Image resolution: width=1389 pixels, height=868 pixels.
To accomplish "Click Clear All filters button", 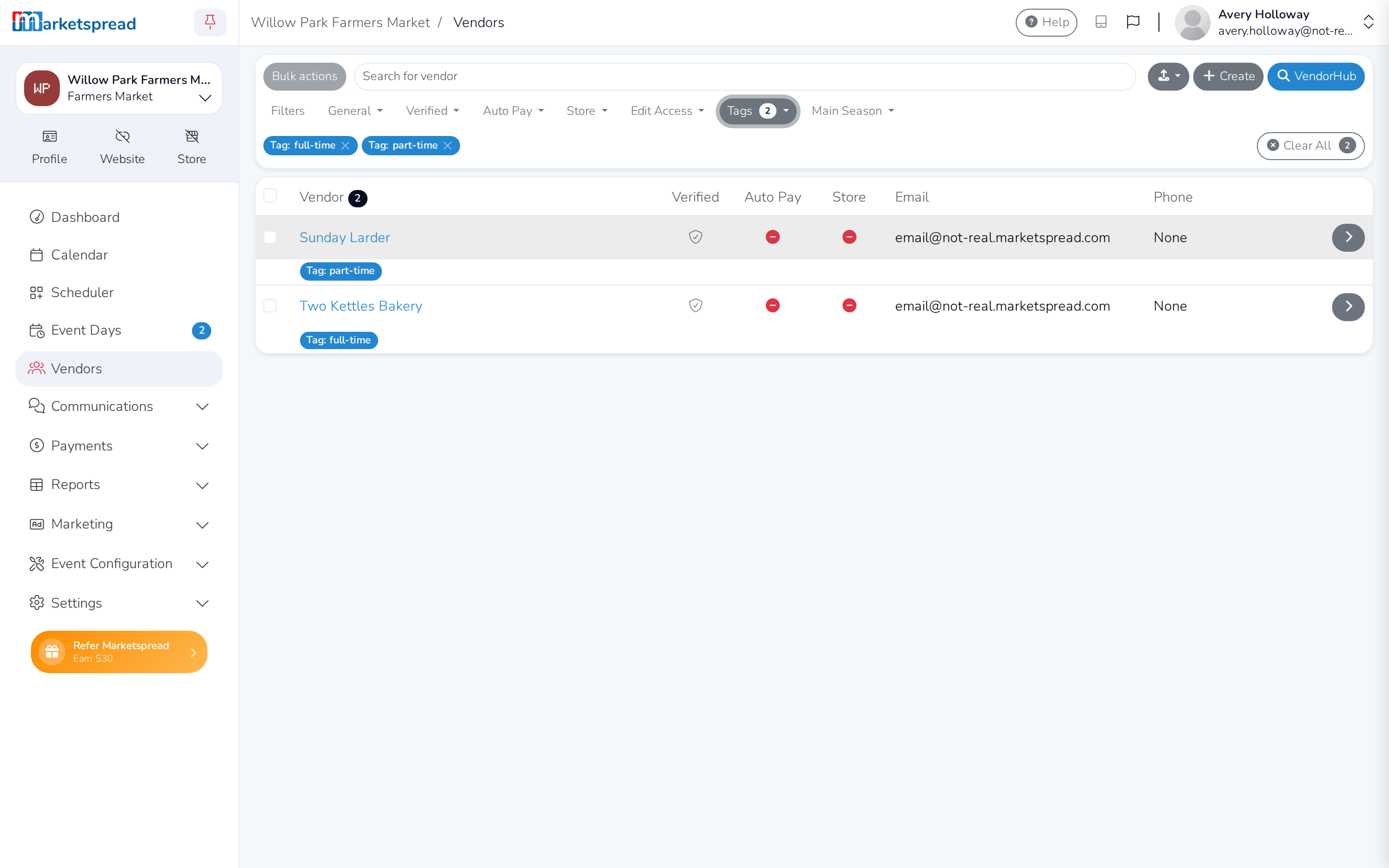I will point(1310,146).
